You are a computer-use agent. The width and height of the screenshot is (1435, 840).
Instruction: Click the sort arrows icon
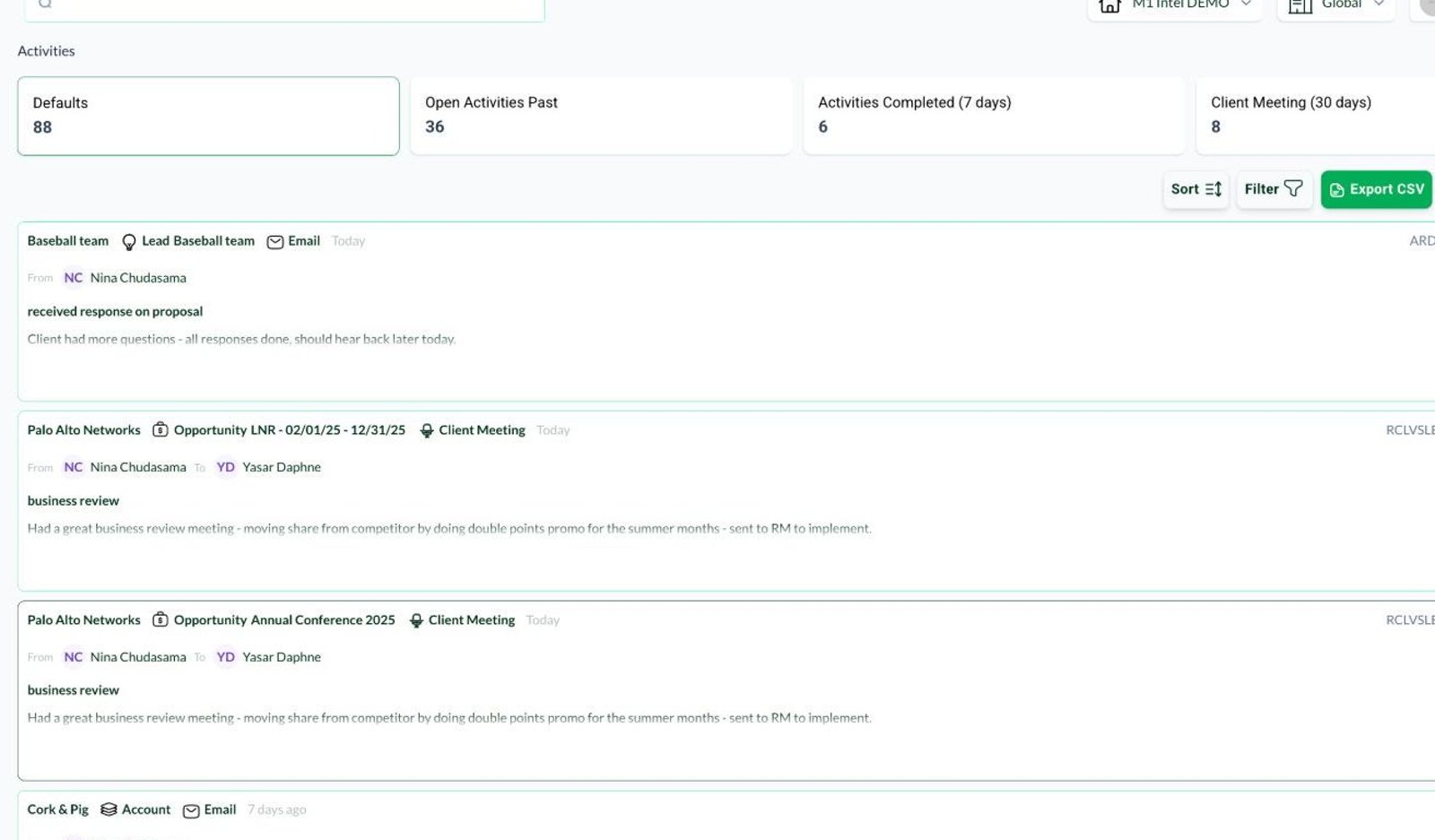pos(1213,189)
